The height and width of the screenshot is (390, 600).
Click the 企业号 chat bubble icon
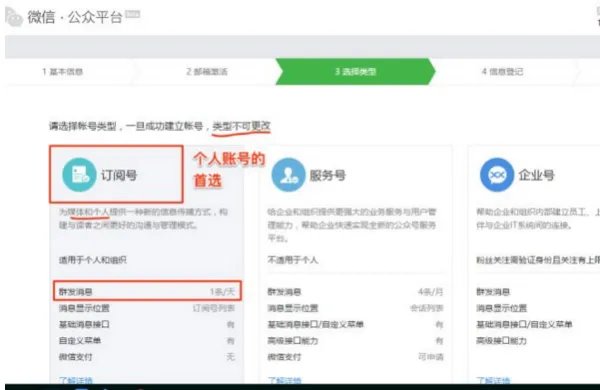(497, 175)
